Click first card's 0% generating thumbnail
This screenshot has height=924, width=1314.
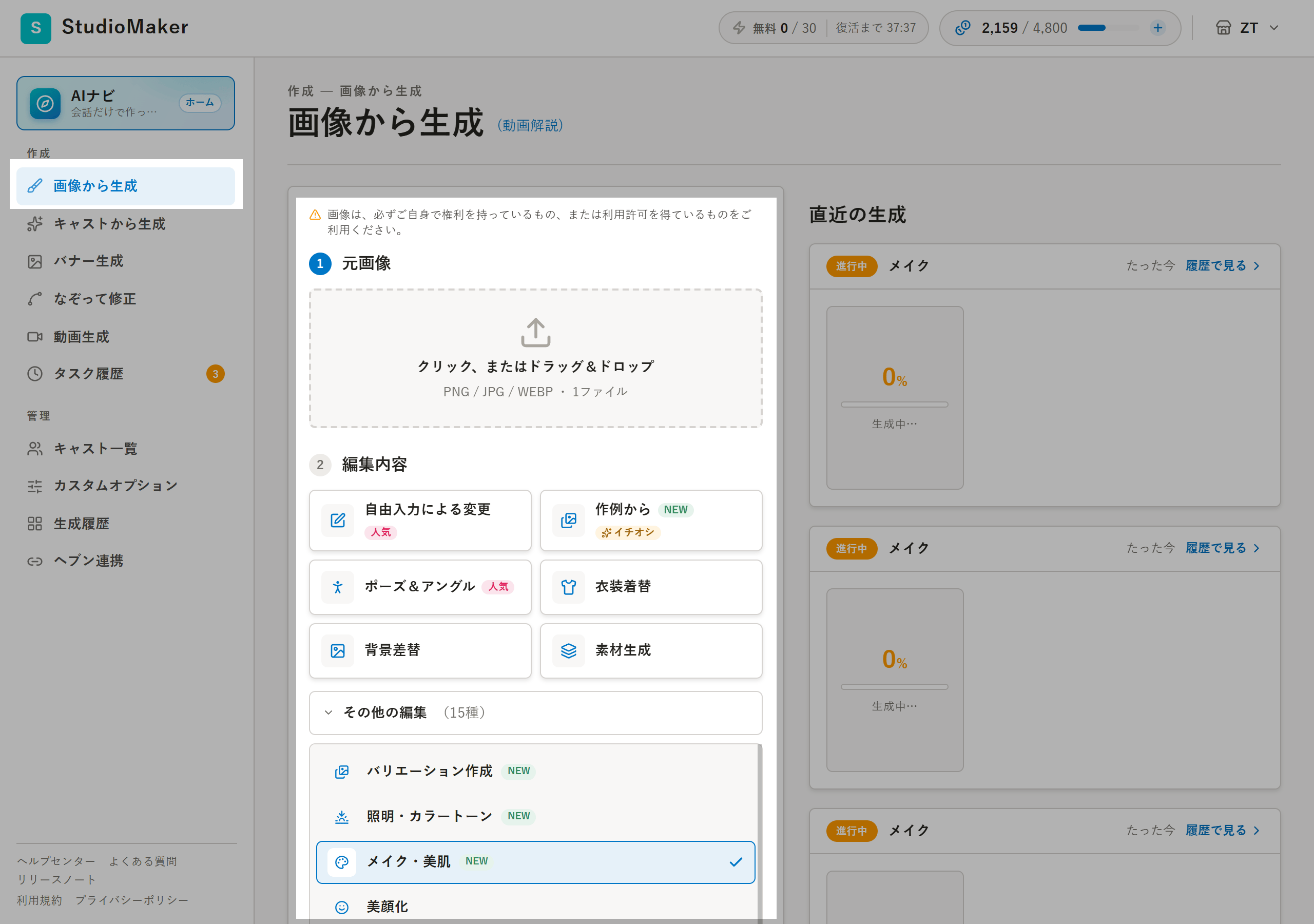(x=895, y=398)
